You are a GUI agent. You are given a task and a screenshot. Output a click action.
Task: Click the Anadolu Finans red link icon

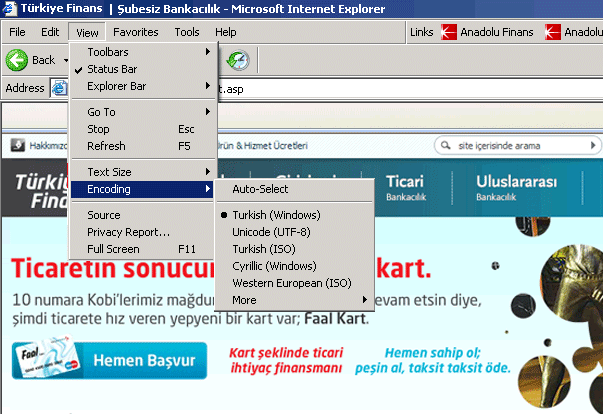pos(448,32)
